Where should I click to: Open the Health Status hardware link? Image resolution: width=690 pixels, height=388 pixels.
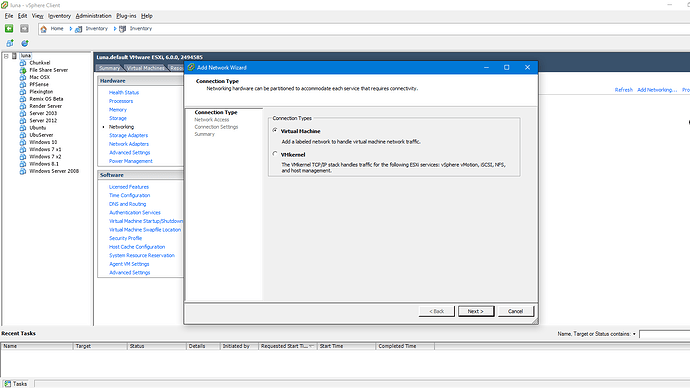pyautogui.click(x=124, y=92)
